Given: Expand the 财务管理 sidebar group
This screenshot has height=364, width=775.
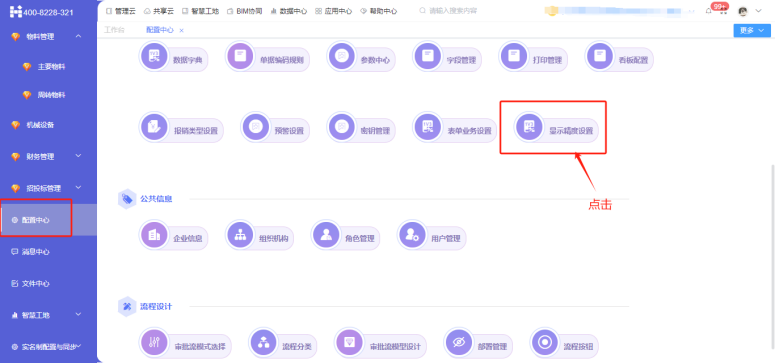Looking at the screenshot, I should (x=79, y=156).
